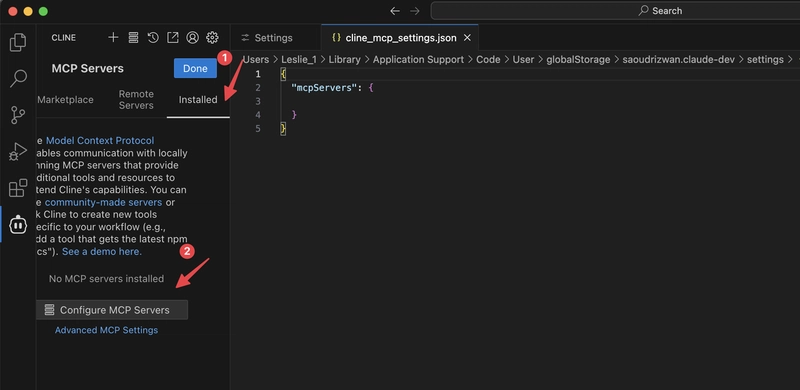The height and width of the screenshot is (390, 800).
Task: Select the Installed tab
Action: tap(198, 100)
